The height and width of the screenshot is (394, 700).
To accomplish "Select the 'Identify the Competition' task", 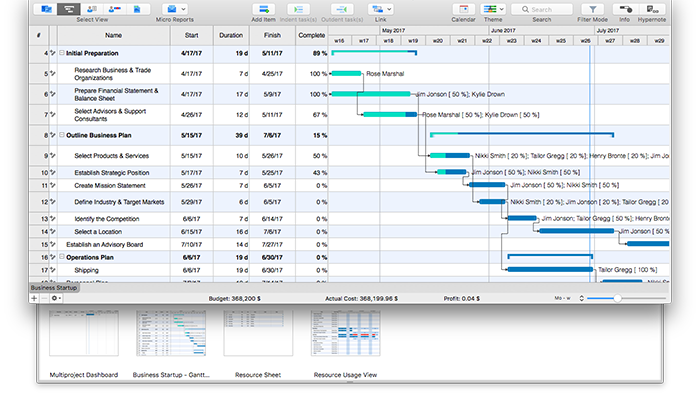I will (x=107, y=219).
